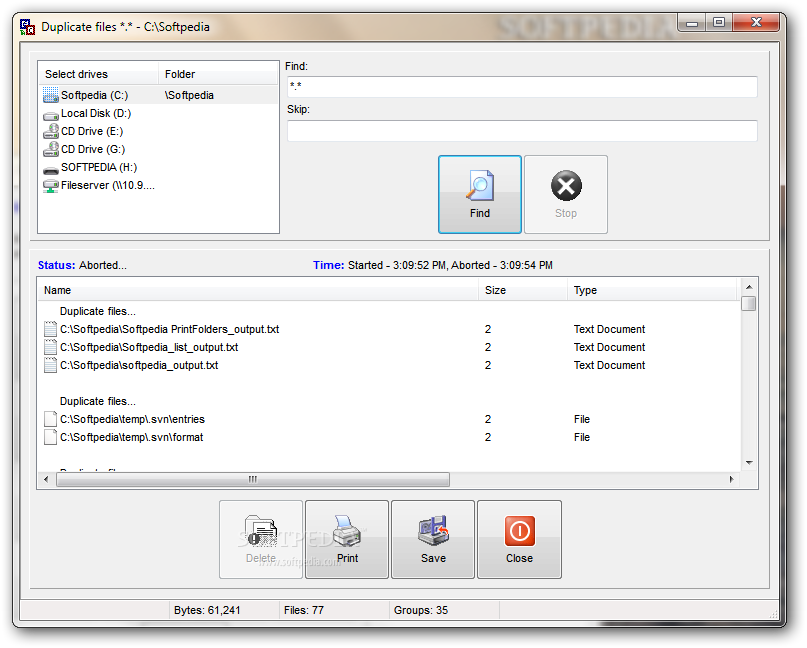
Task: Click the application icon in title bar
Action: [27, 27]
